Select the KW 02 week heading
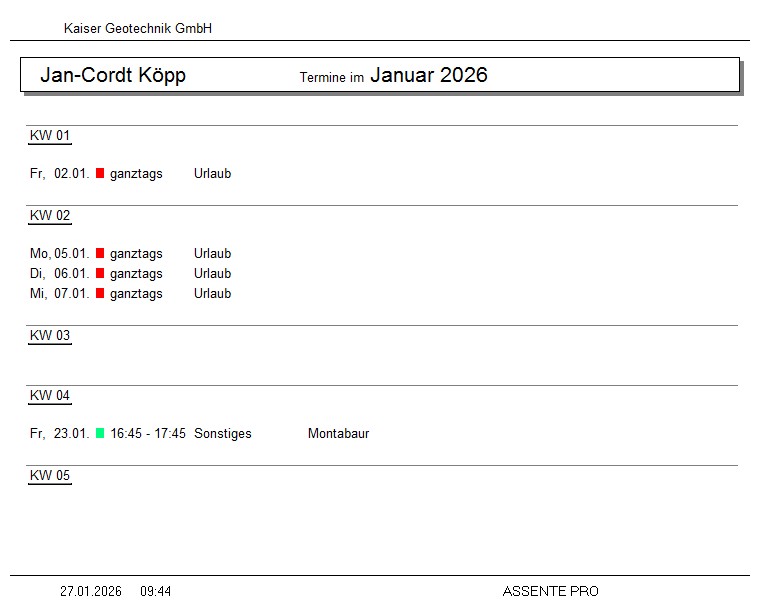Viewport: 780px width, 615px height. 50,216
